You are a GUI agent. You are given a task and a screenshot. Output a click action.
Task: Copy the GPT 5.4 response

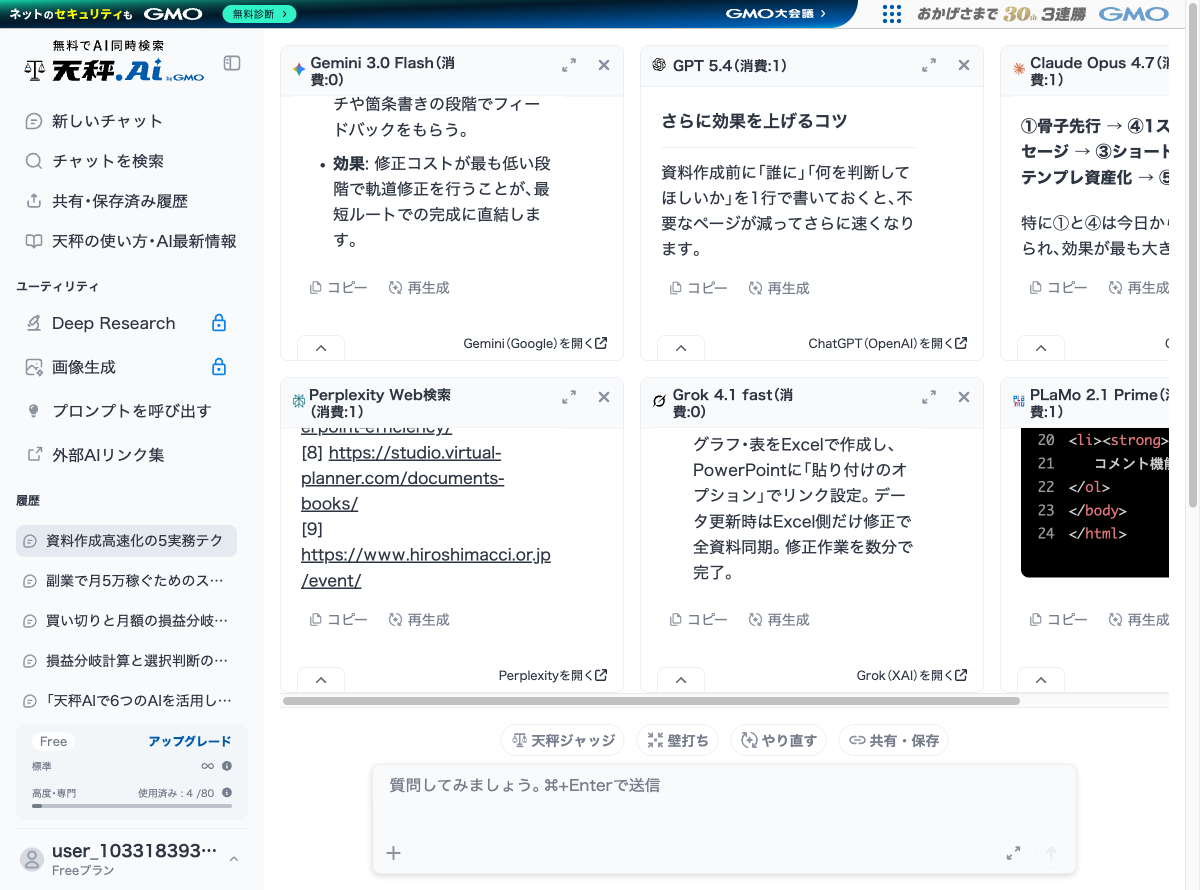coord(698,288)
